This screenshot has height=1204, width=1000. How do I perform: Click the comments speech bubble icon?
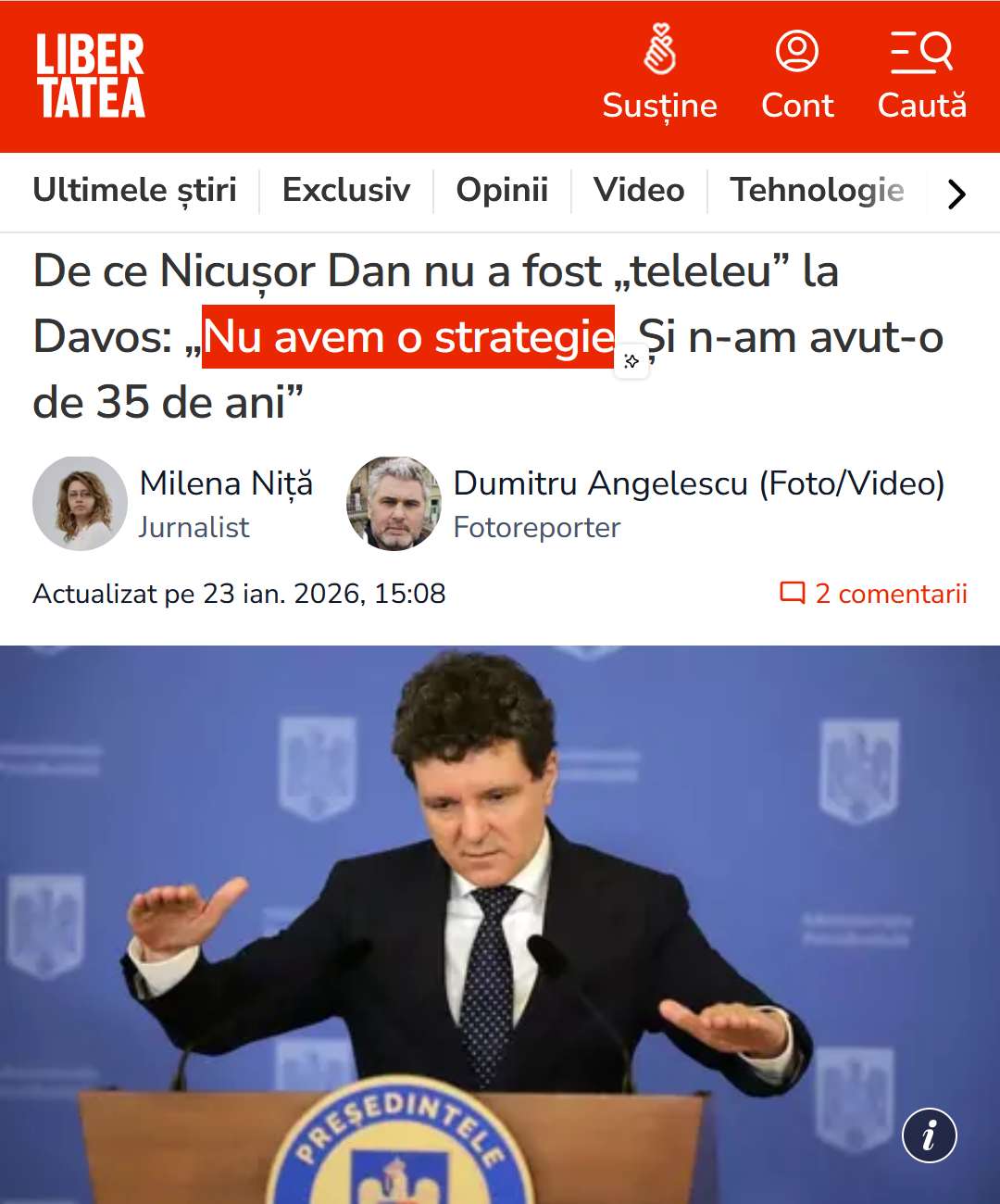tap(793, 593)
